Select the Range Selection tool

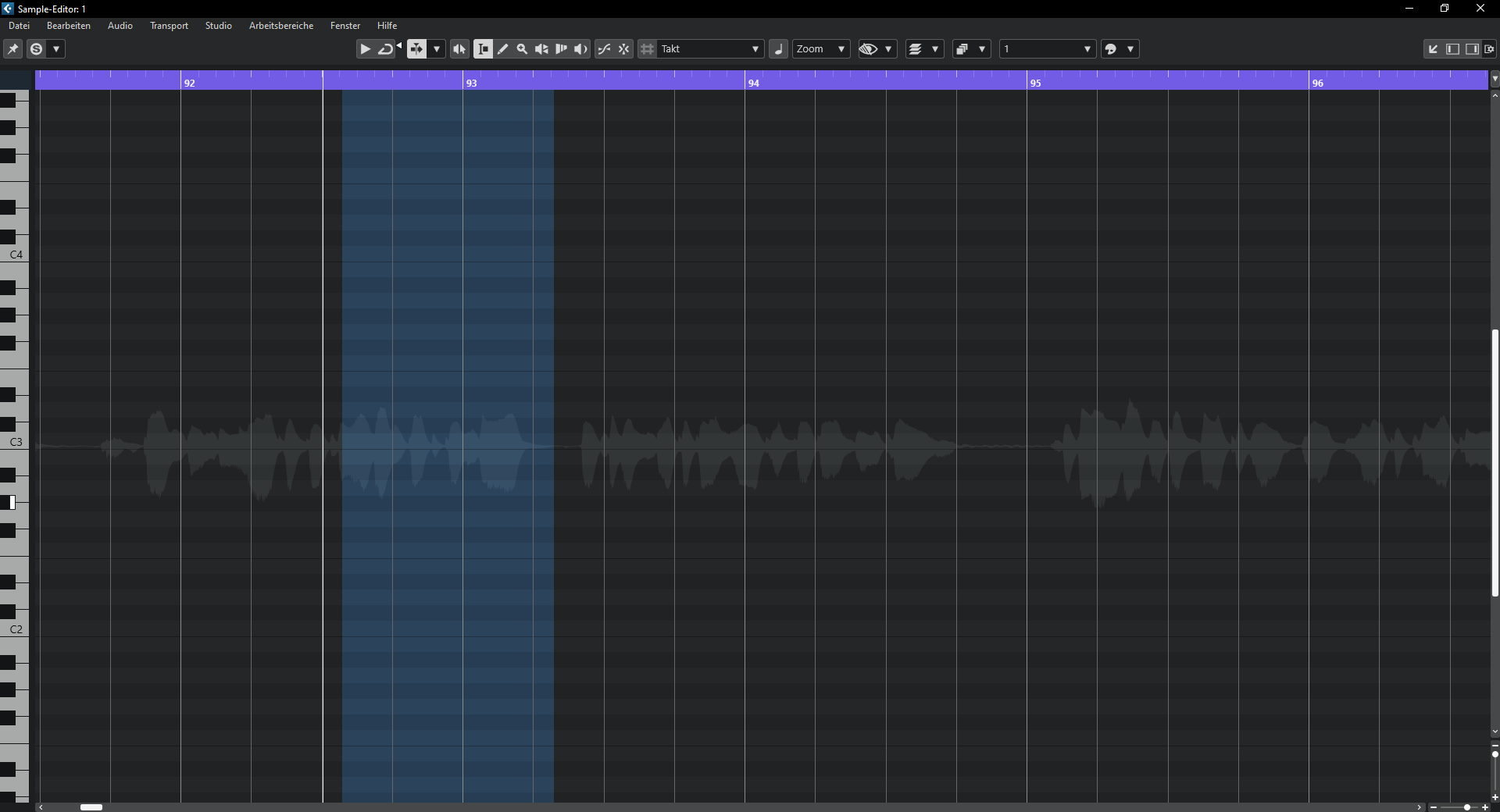coord(484,49)
